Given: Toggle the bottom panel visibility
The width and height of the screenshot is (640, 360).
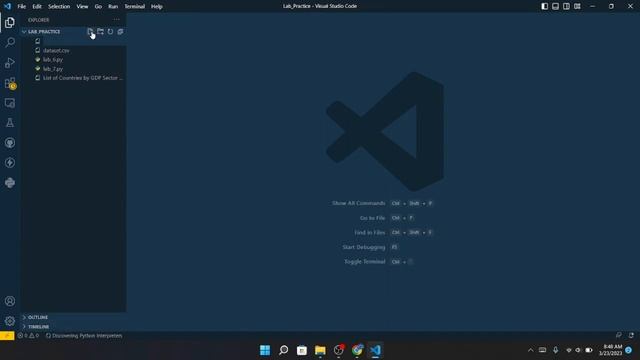Looking at the screenshot, I should [x=556, y=6].
